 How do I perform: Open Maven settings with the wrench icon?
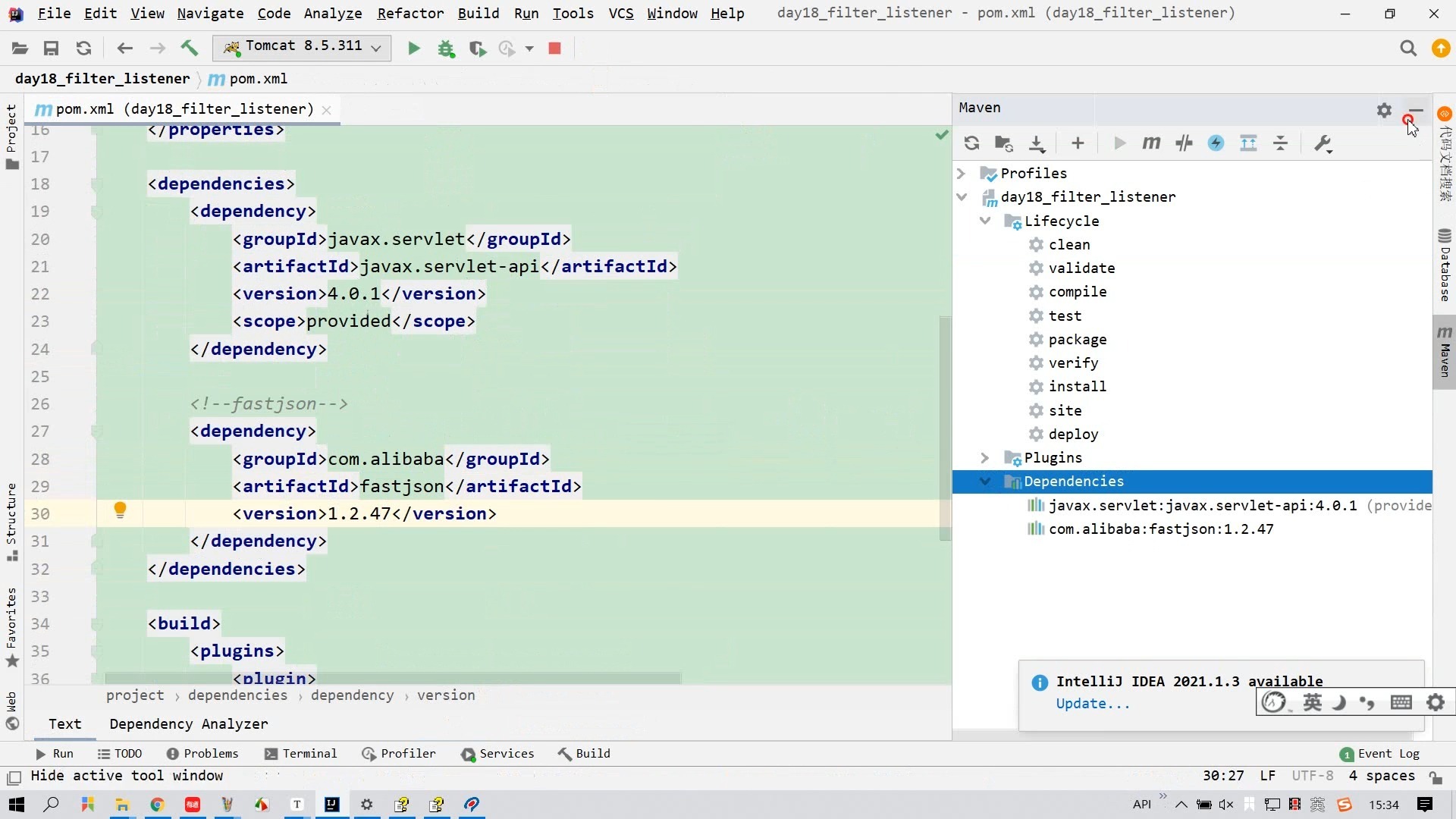point(1322,143)
